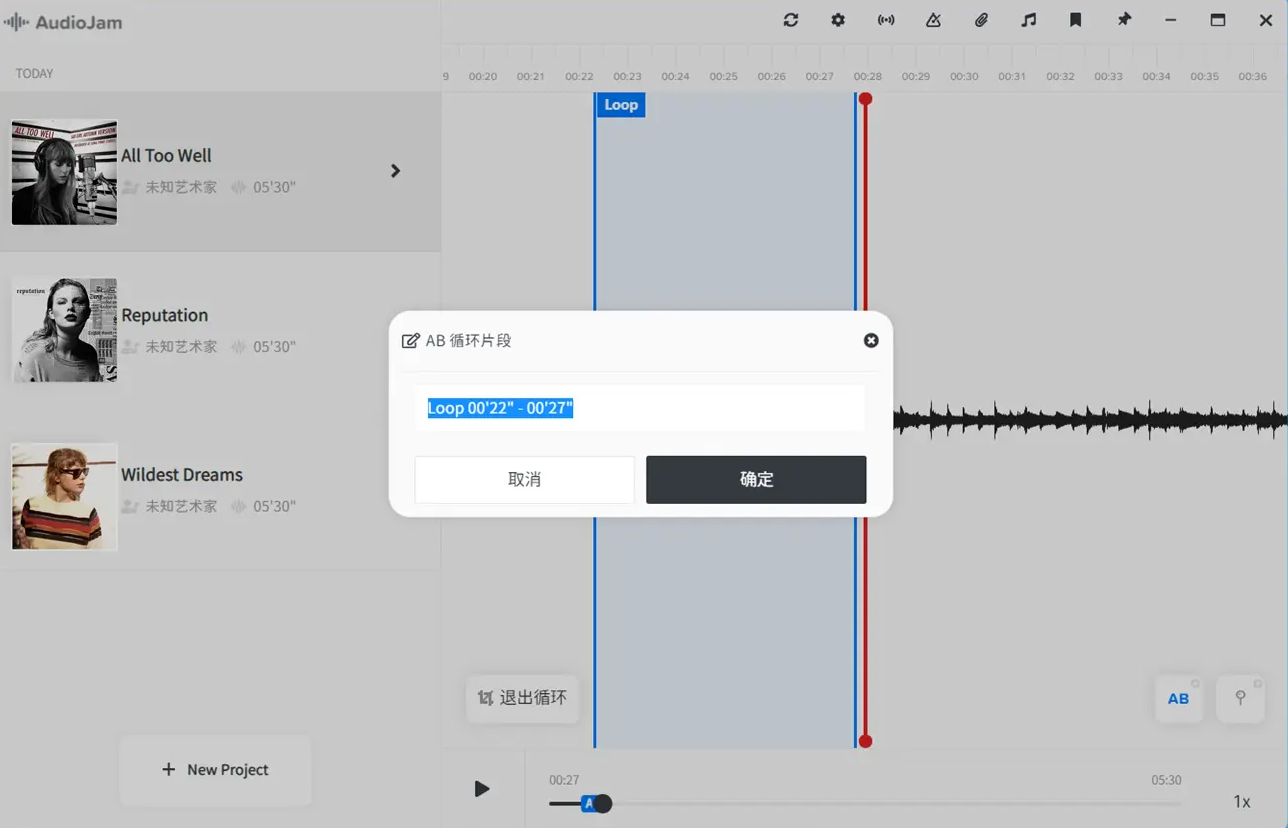The width and height of the screenshot is (1288, 828).
Task: Toggle the AB loop button
Action: click(x=1178, y=698)
